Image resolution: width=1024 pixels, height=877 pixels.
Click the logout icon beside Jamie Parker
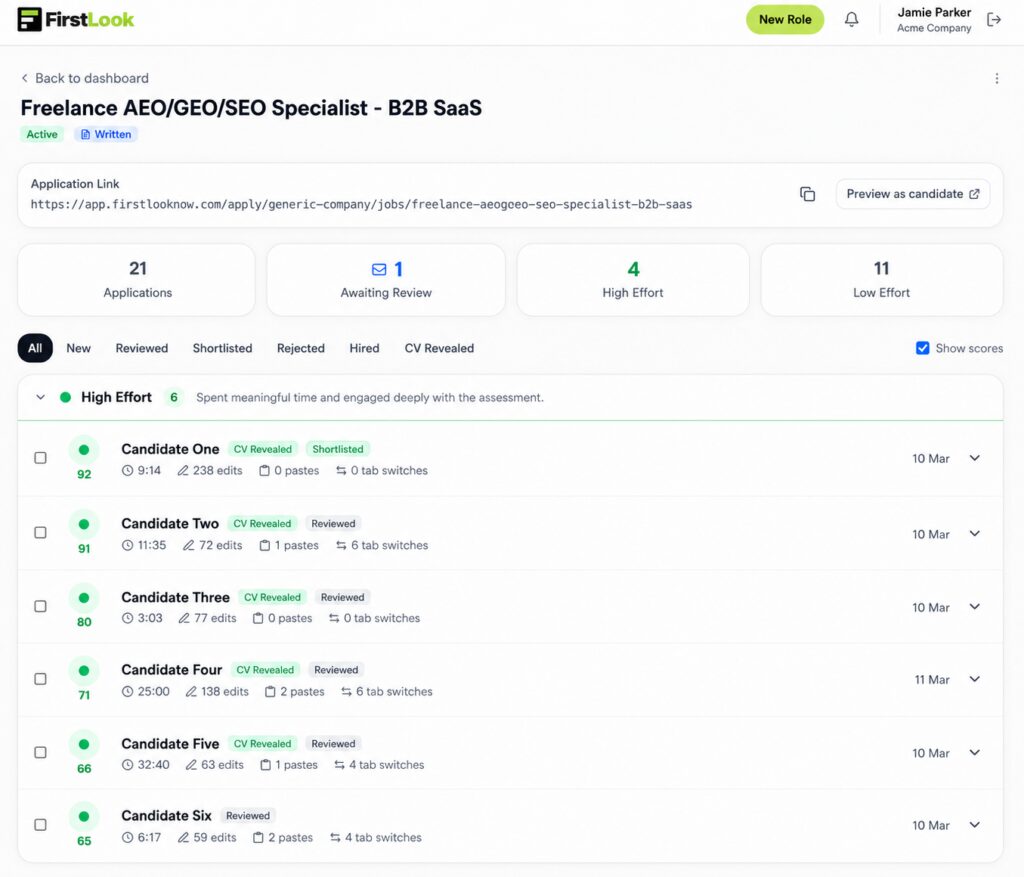[x=993, y=20]
